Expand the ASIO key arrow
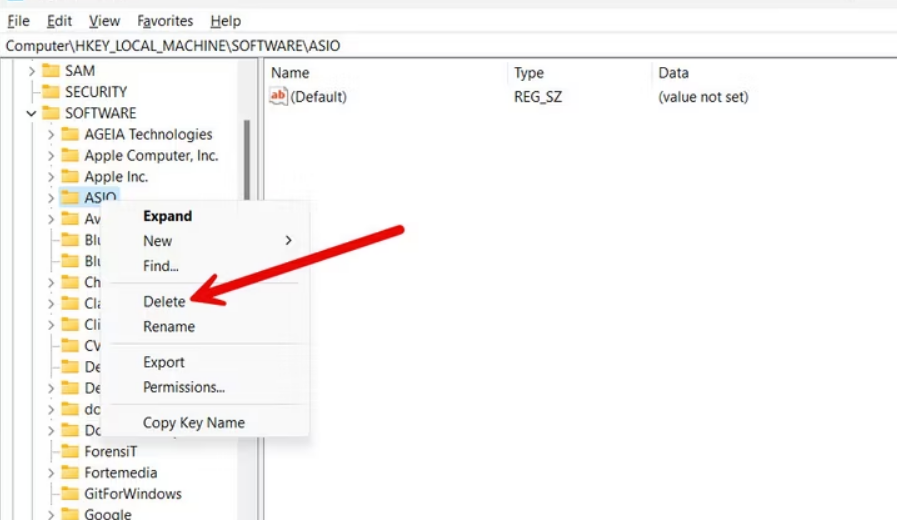Image resolution: width=897 pixels, height=520 pixels. click(x=50, y=198)
